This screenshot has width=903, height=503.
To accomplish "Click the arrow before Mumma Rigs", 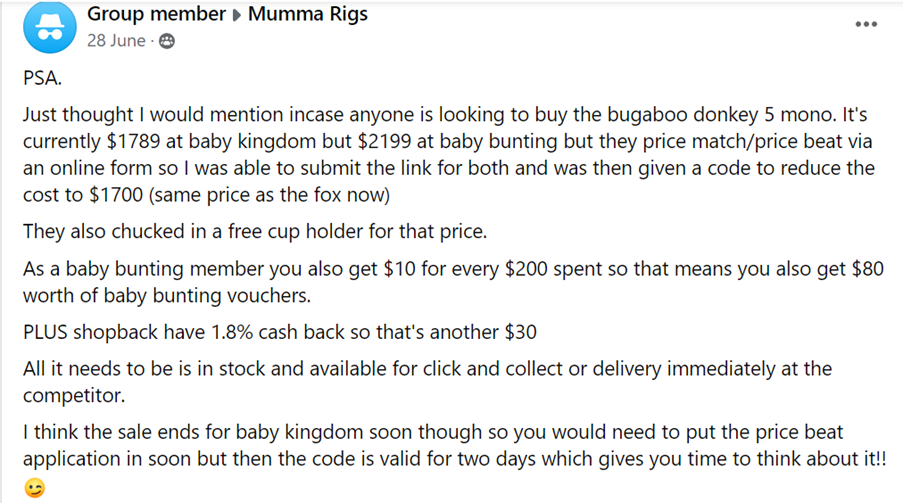I will tap(237, 16).
